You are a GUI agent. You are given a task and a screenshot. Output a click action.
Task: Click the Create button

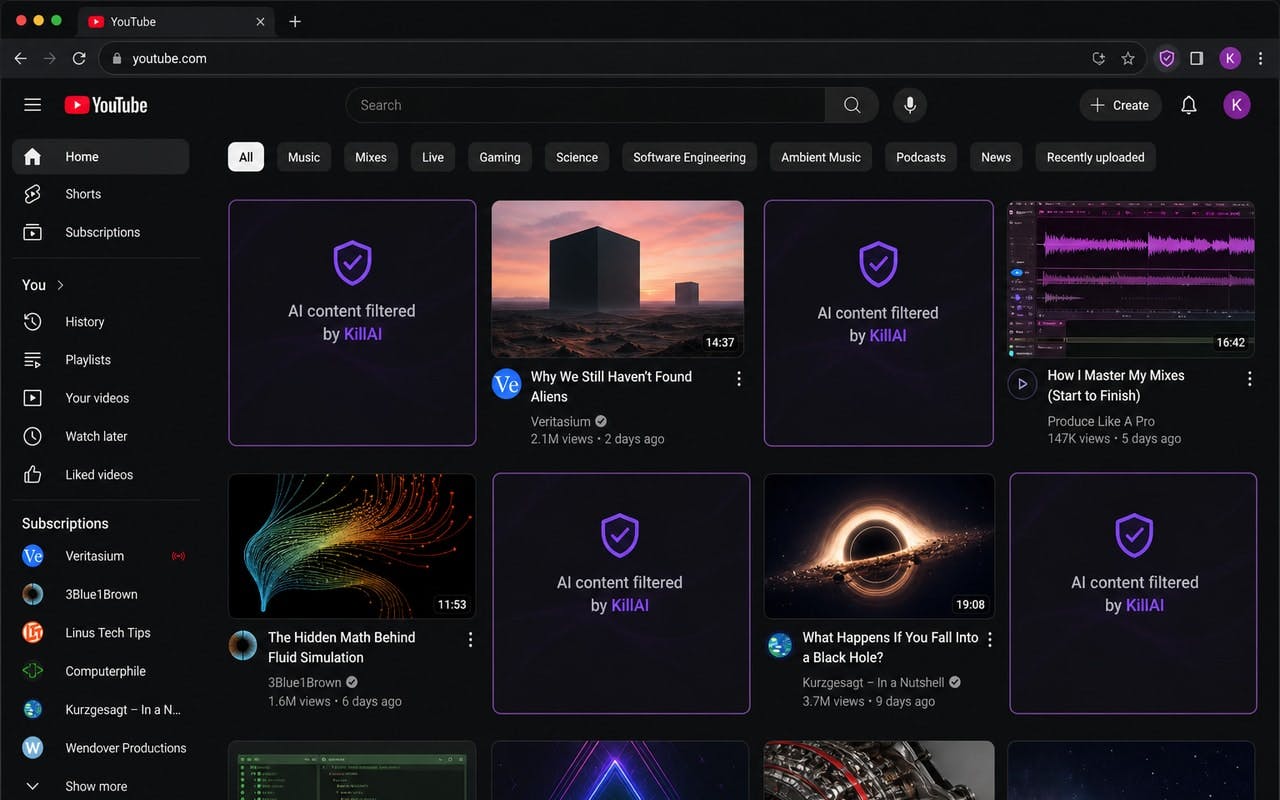[x=1120, y=105]
